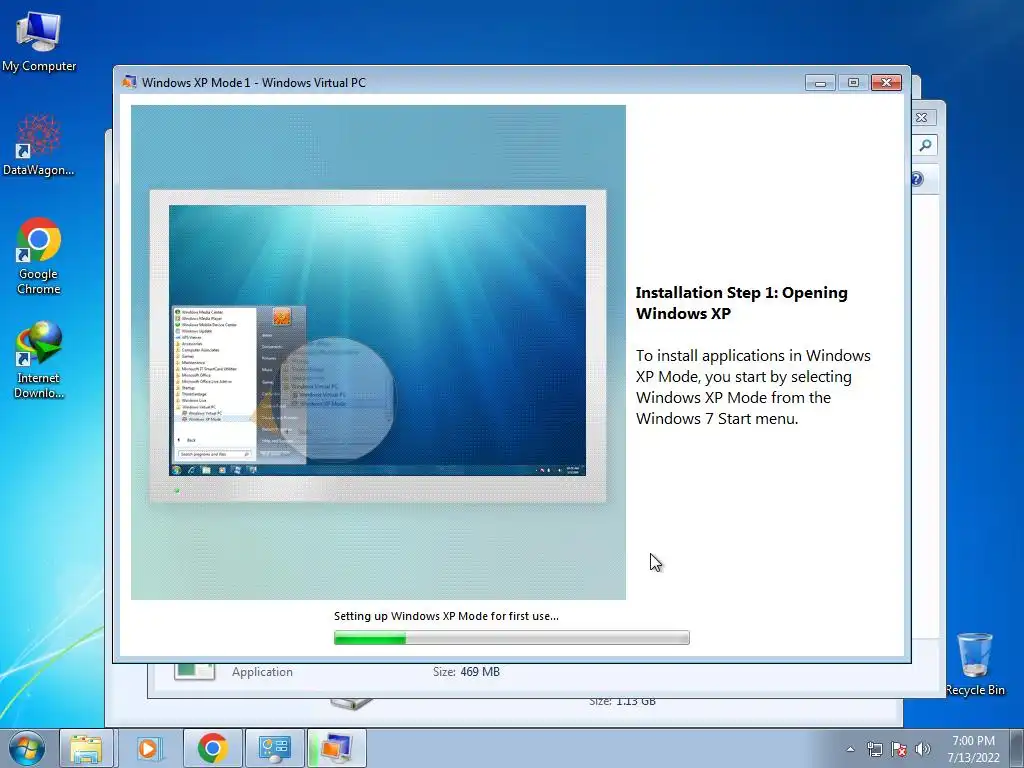1024x768 pixels.
Task: Click the Installation Step 1 heading
Action: click(x=742, y=303)
